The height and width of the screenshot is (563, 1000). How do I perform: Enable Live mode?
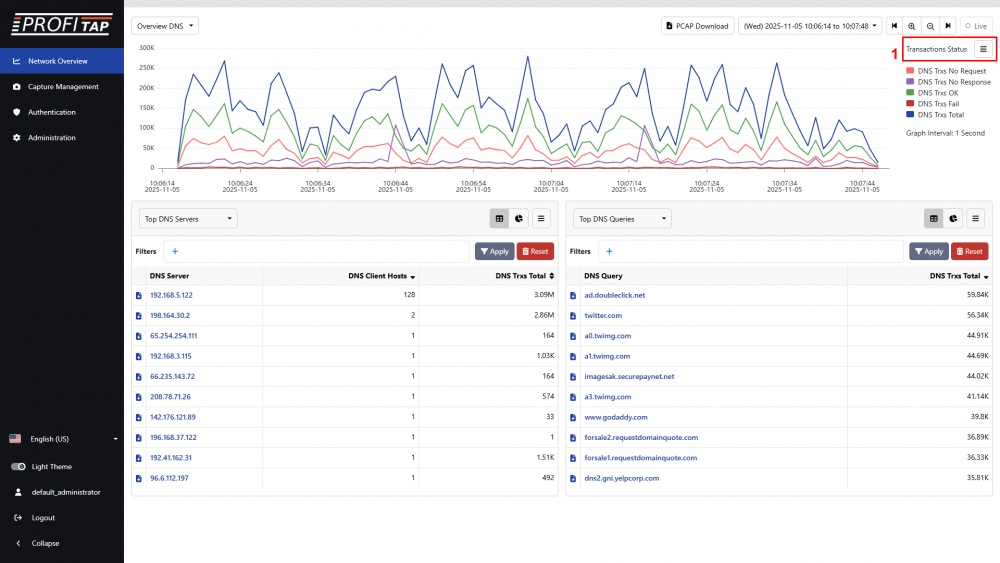[974, 26]
